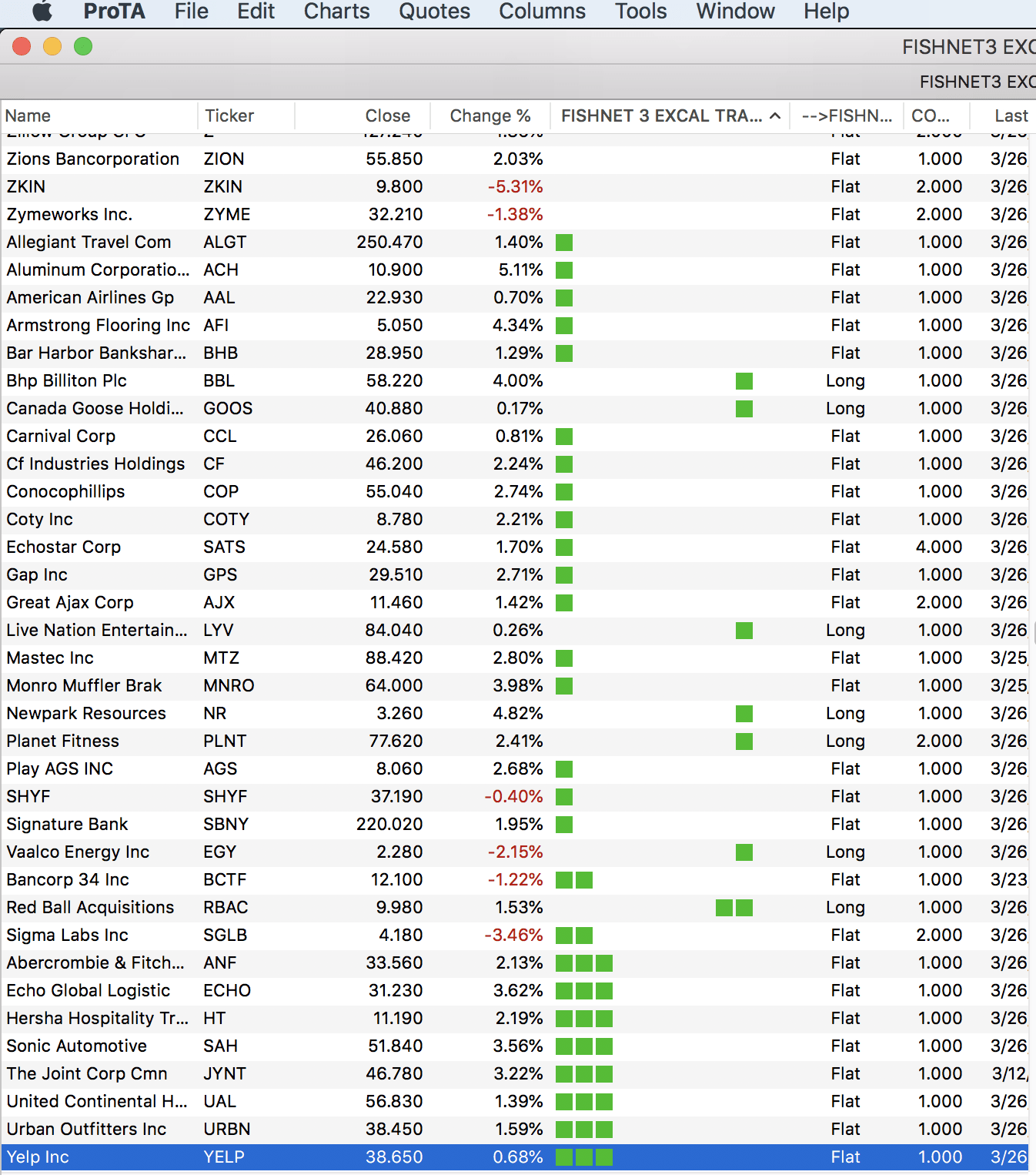Click the CO... column header
This screenshot has width=1036, height=1175.
pyautogui.click(x=937, y=116)
